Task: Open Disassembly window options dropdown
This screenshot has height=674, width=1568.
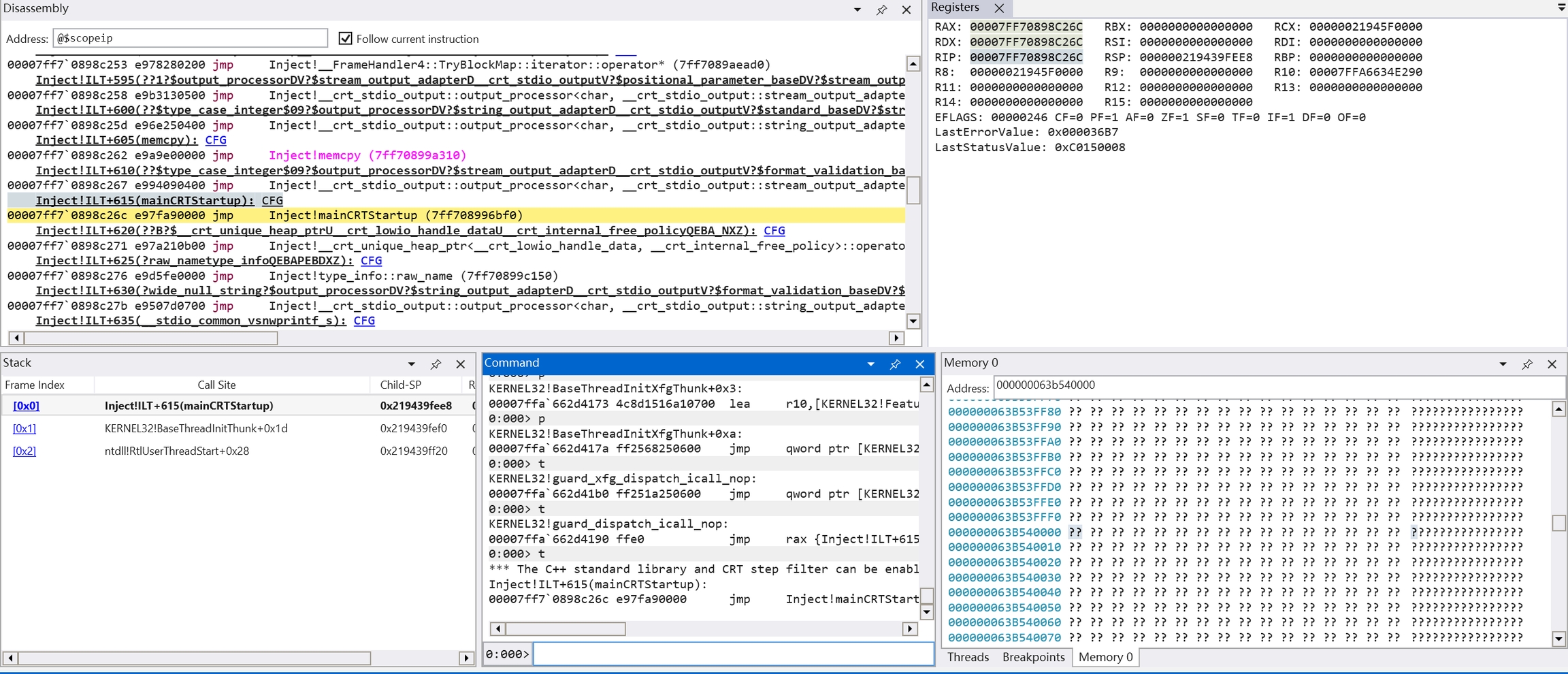Action: pos(857,10)
